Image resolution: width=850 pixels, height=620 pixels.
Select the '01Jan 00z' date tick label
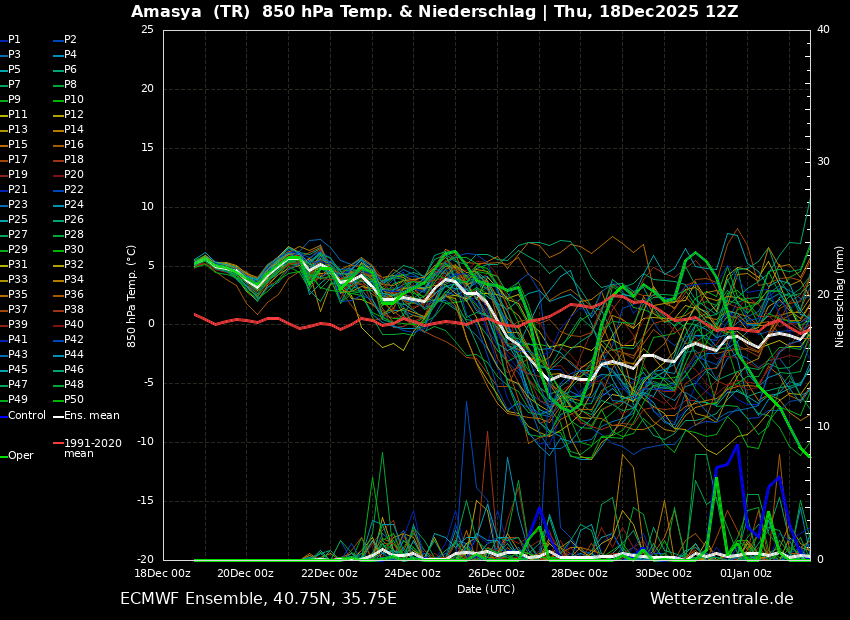[x=747, y=573]
